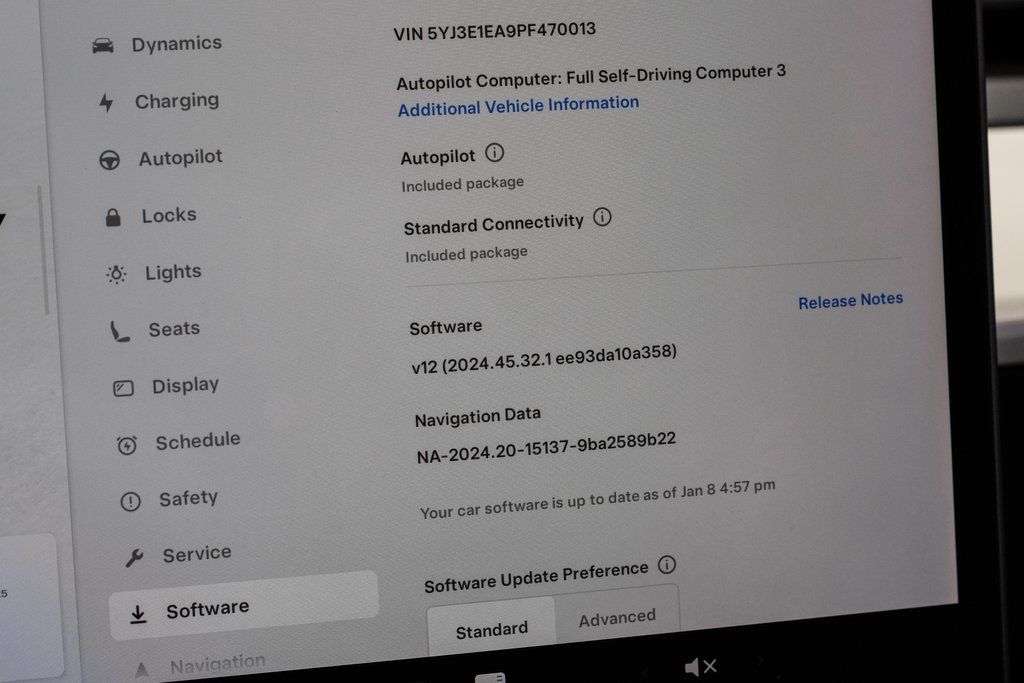Open Additional Vehicle Information

pos(518,102)
